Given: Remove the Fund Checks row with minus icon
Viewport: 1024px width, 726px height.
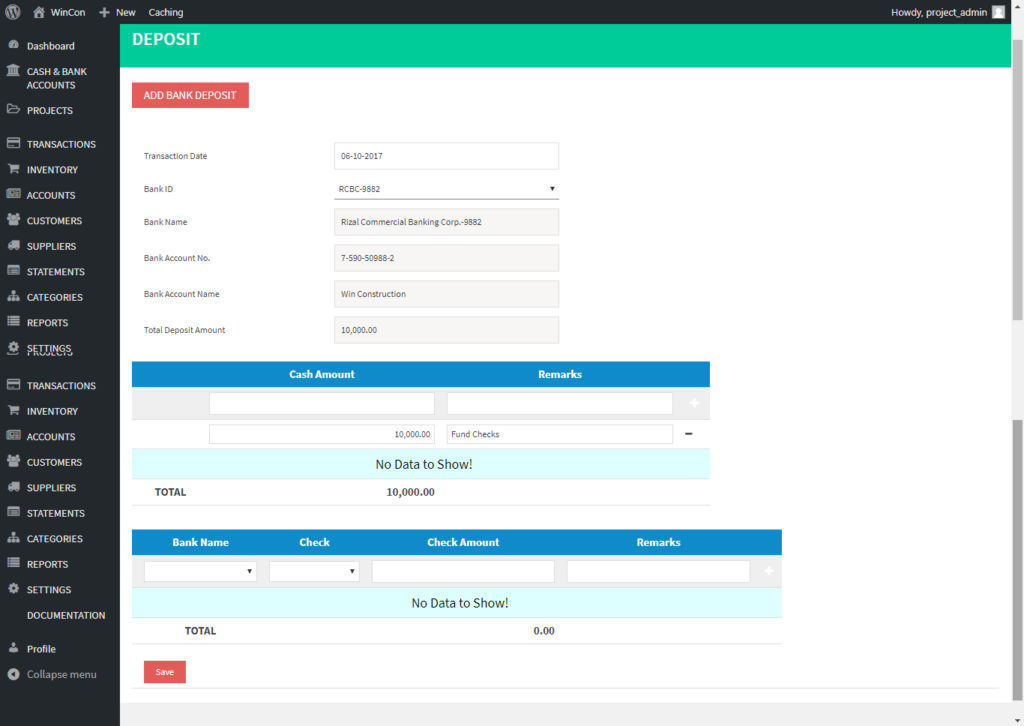Looking at the screenshot, I should (x=688, y=434).
